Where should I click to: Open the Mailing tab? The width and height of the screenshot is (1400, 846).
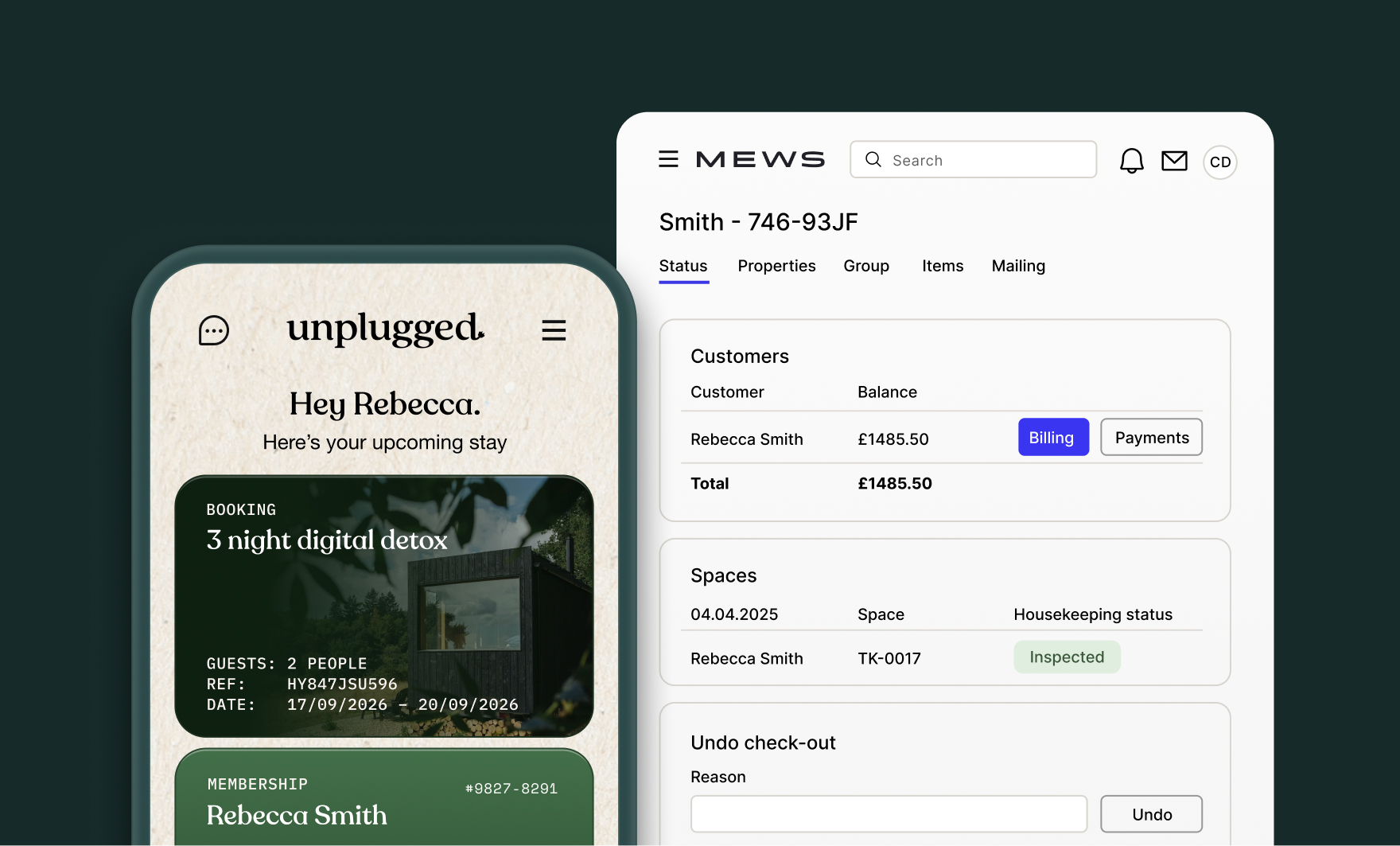click(1018, 266)
